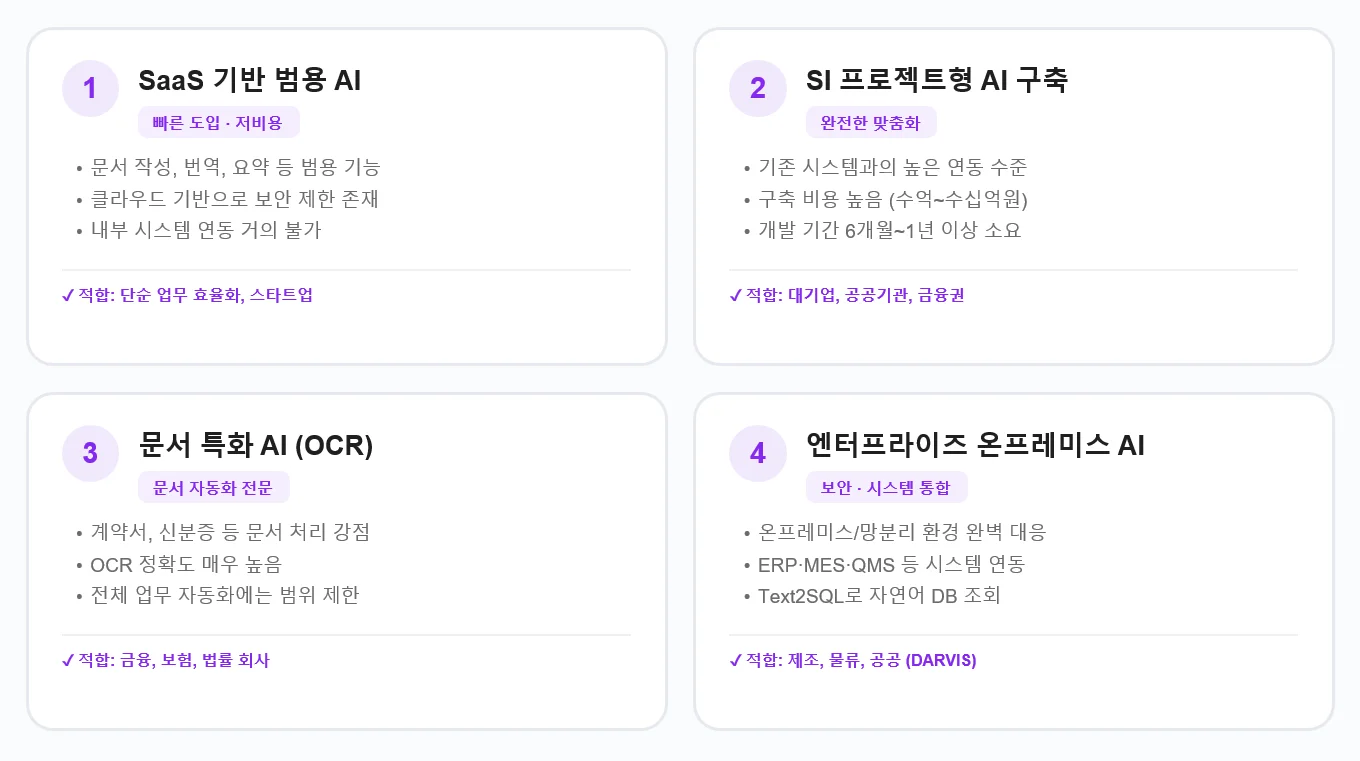Click the 'SI 프로젝트형 AI 구축' heading
Image resolution: width=1360 pixels, height=761 pixels.
click(x=937, y=81)
